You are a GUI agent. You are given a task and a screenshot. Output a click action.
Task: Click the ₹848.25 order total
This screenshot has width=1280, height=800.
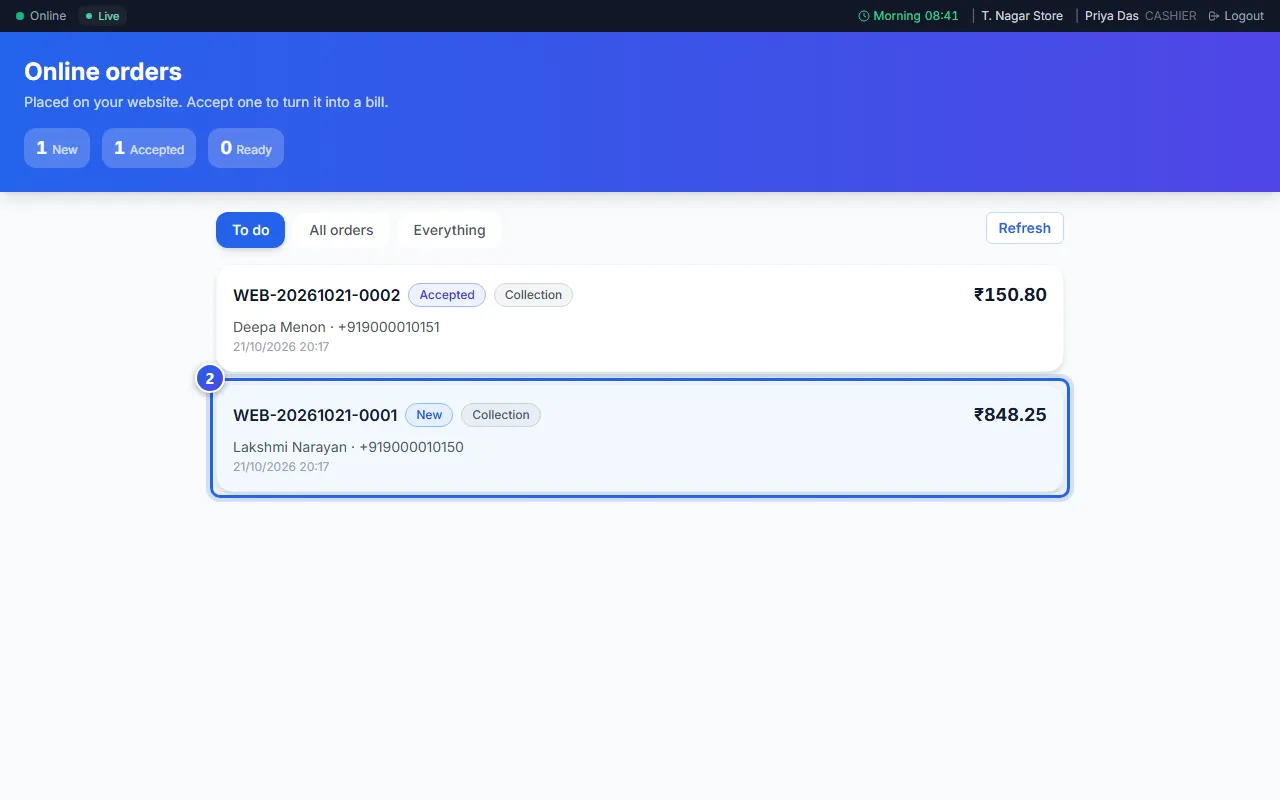[1010, 415]
